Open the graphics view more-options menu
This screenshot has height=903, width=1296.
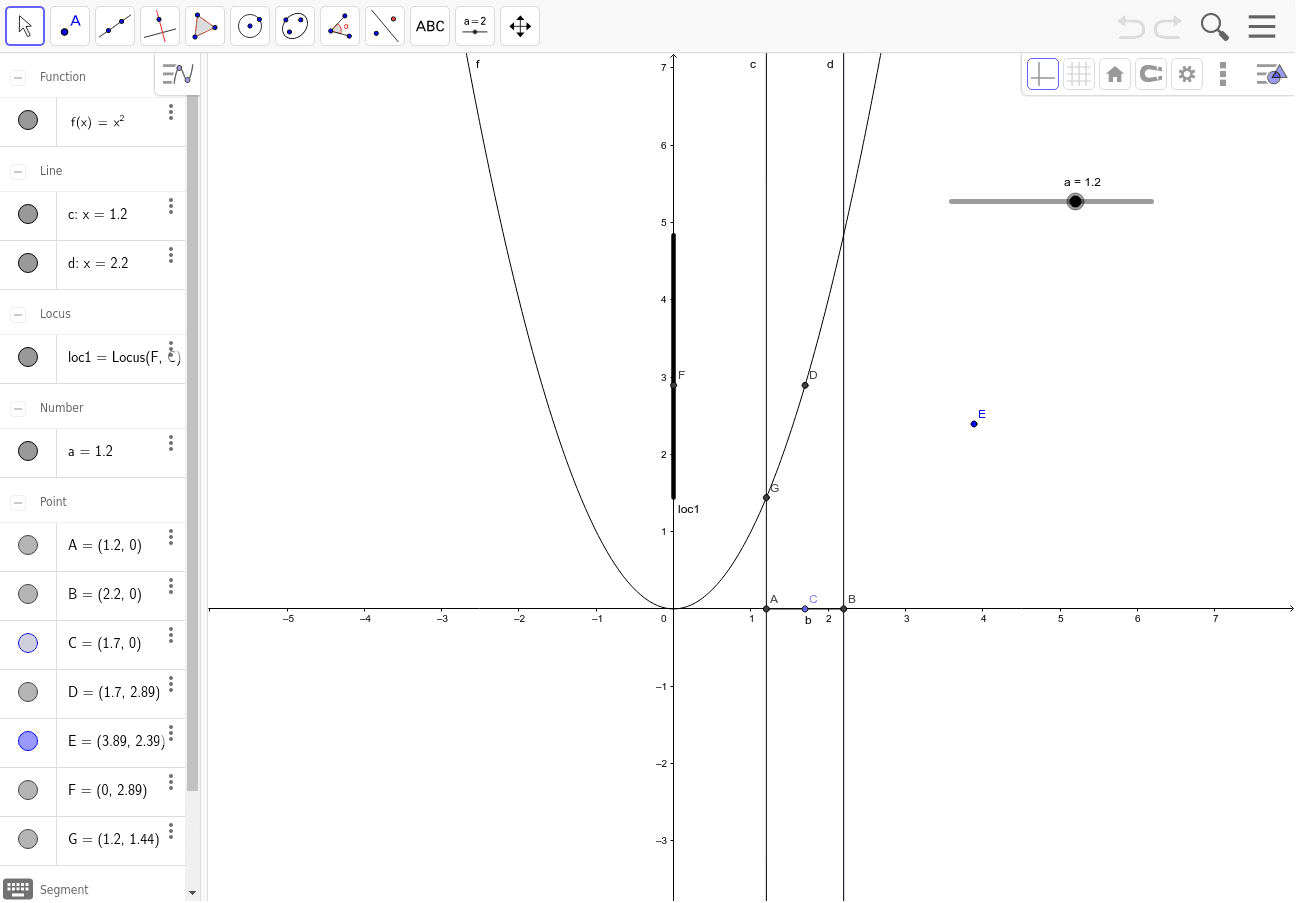pyautogui.click(x=1222, y=73)
